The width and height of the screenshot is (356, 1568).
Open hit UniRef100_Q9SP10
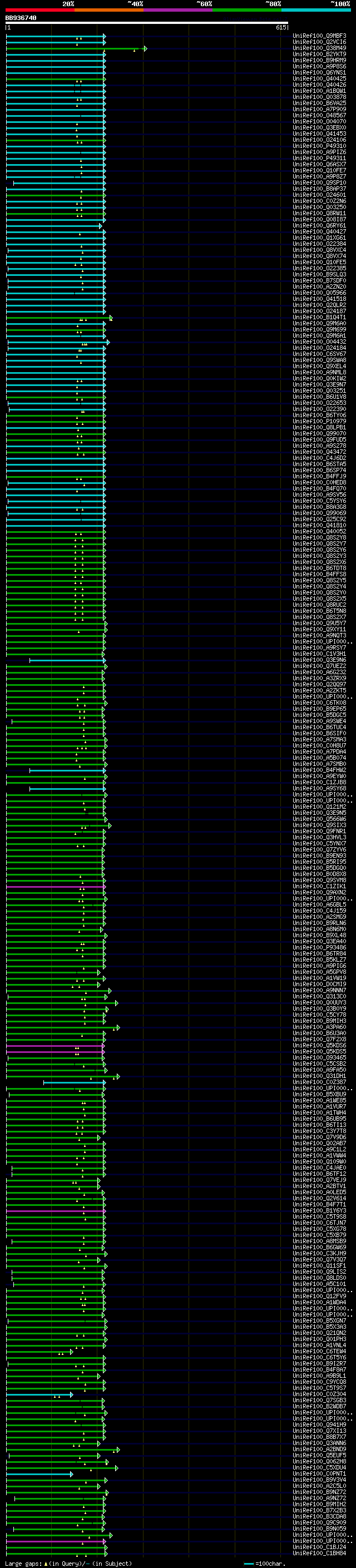tap(319, 182)
